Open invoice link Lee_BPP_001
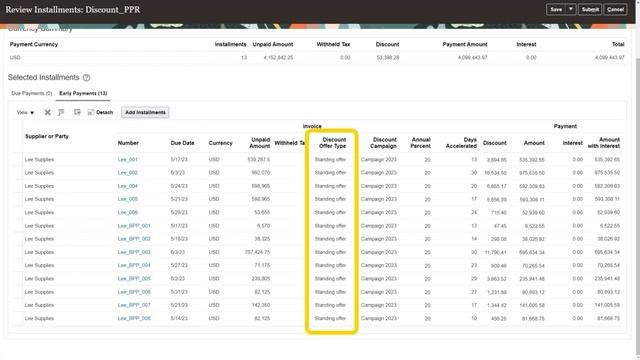The height and width of the screenshot is (360, 640). point(134,226)
